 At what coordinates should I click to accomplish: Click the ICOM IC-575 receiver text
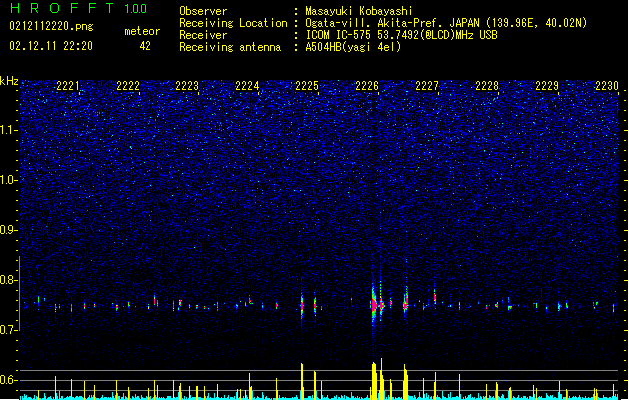pos(401,35)
